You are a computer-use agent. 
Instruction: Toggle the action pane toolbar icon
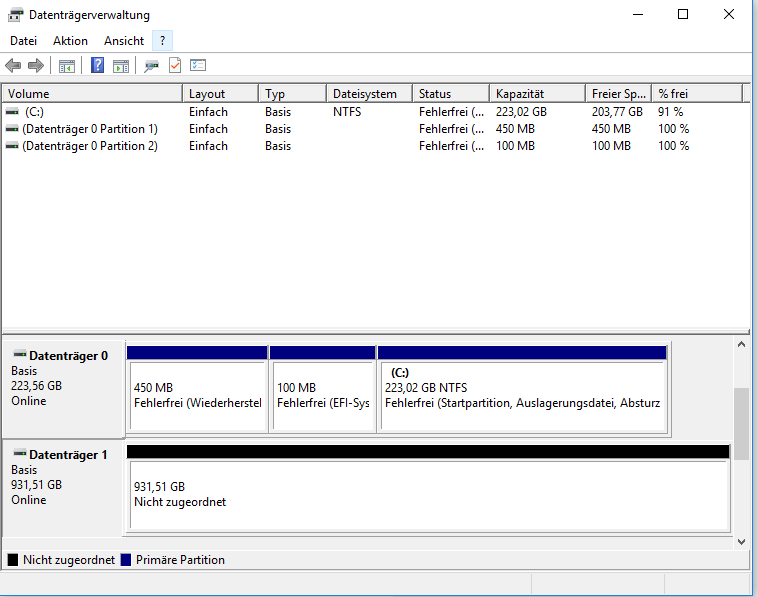pos(121,66)
